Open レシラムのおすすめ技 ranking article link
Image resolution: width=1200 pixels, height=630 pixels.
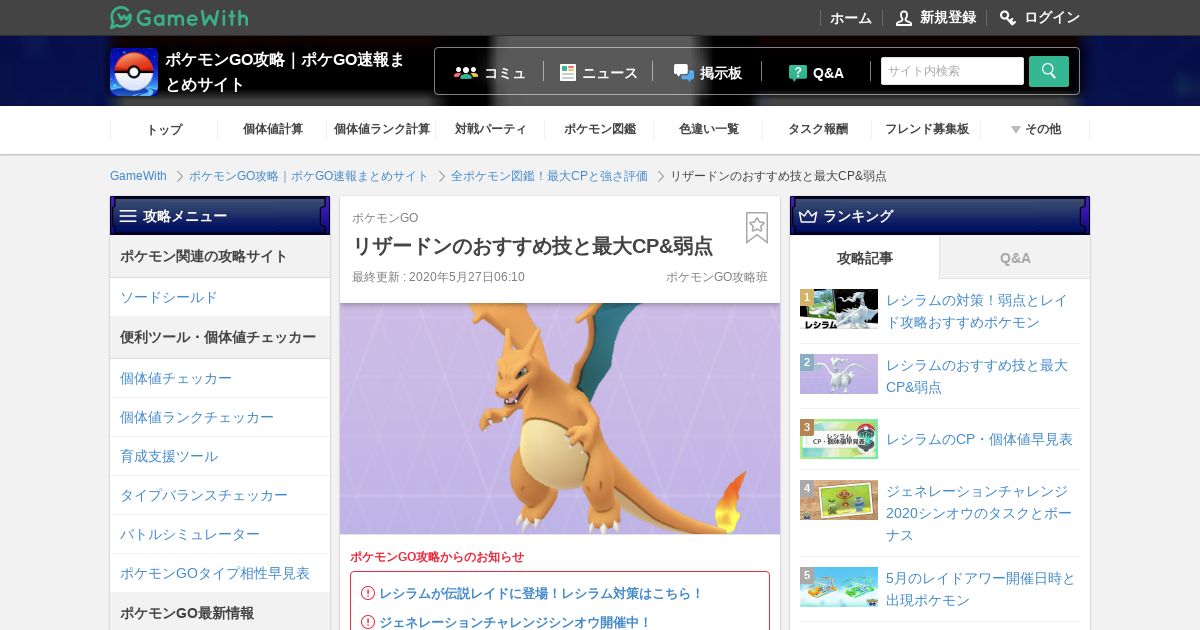click(977, 376)
